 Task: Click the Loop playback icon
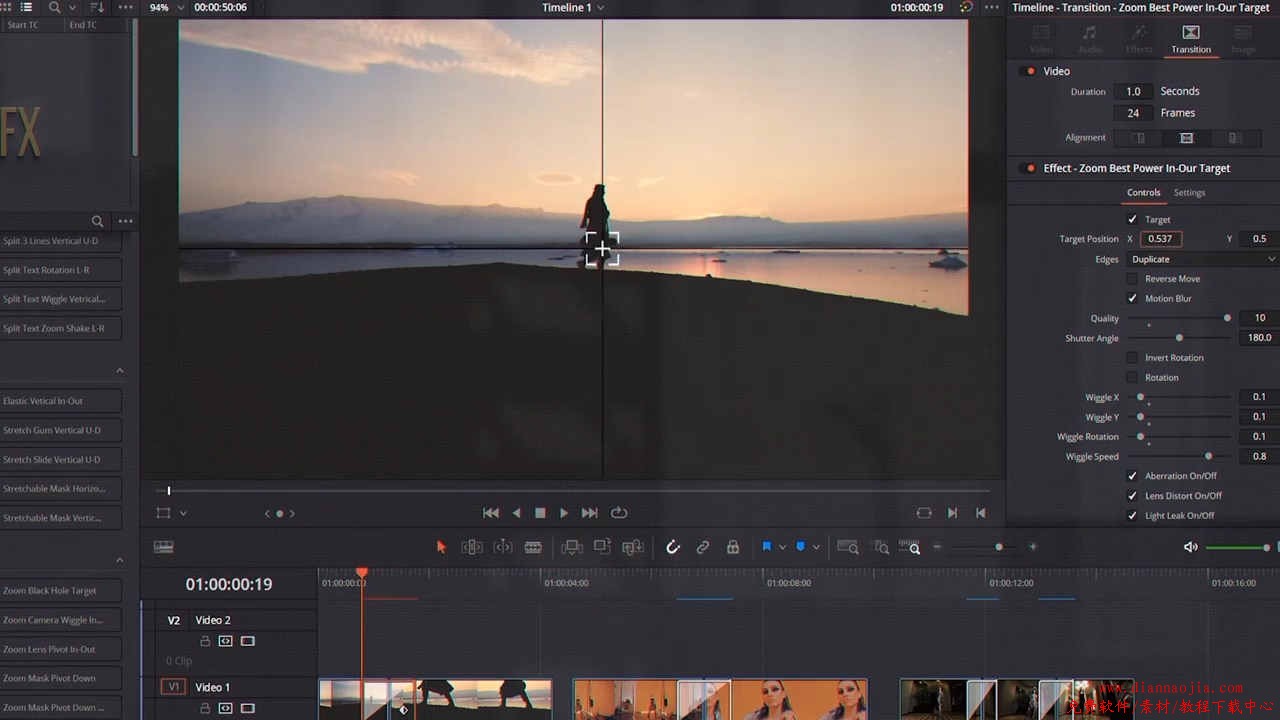pyautogui.click(x=619, y=513)
